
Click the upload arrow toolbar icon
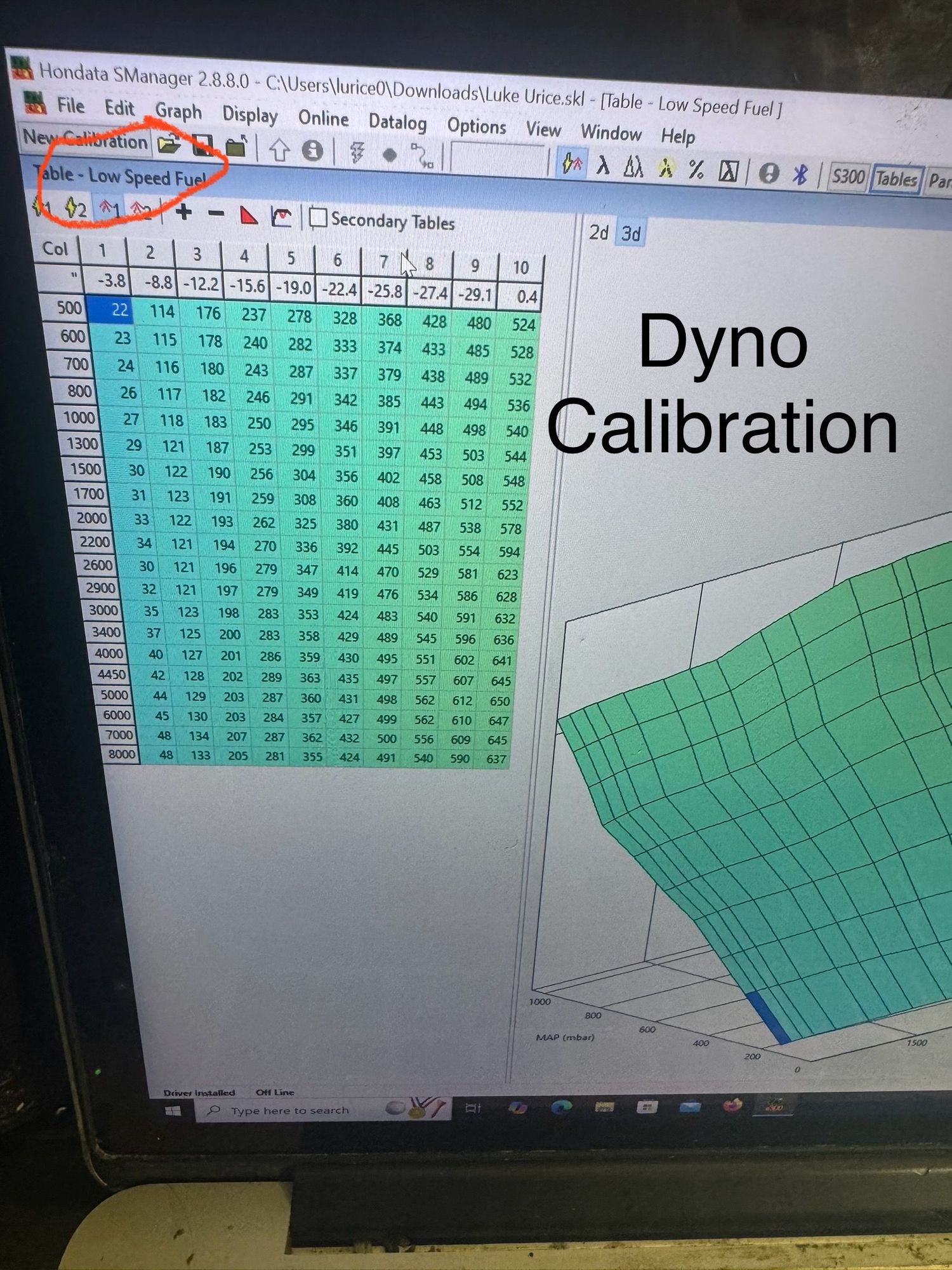[x=279, y=150]
